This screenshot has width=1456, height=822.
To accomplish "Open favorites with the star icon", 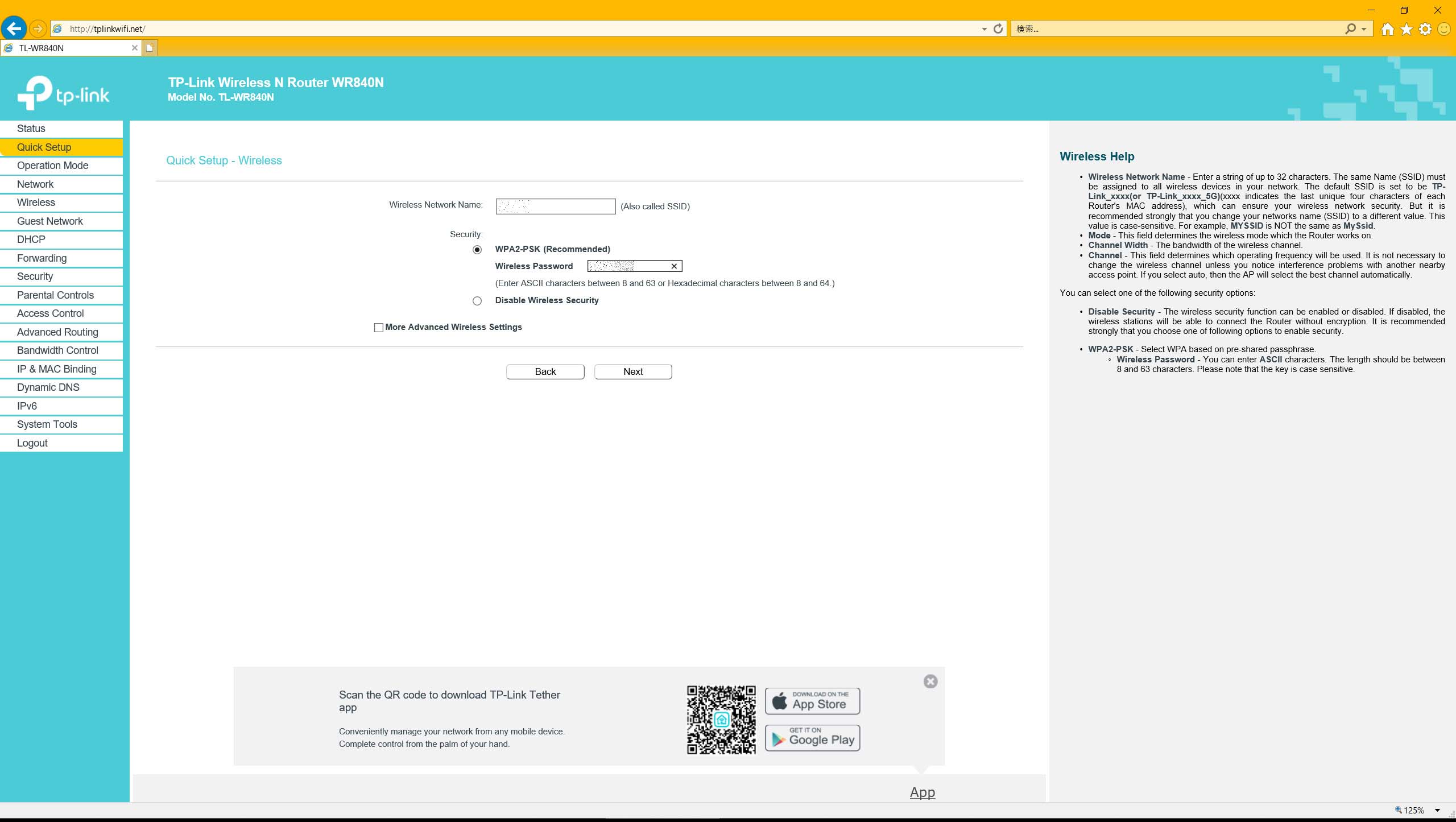I will (1407, 29).
